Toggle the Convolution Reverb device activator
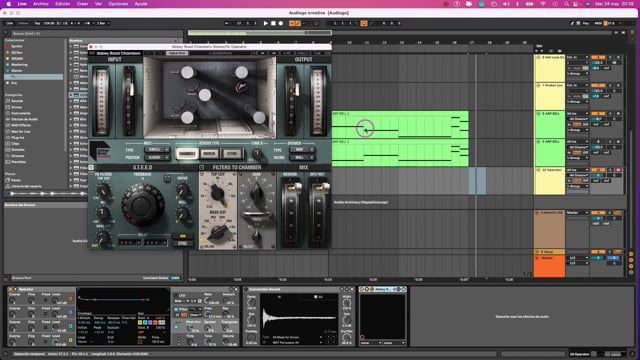 tap(246, 289)
